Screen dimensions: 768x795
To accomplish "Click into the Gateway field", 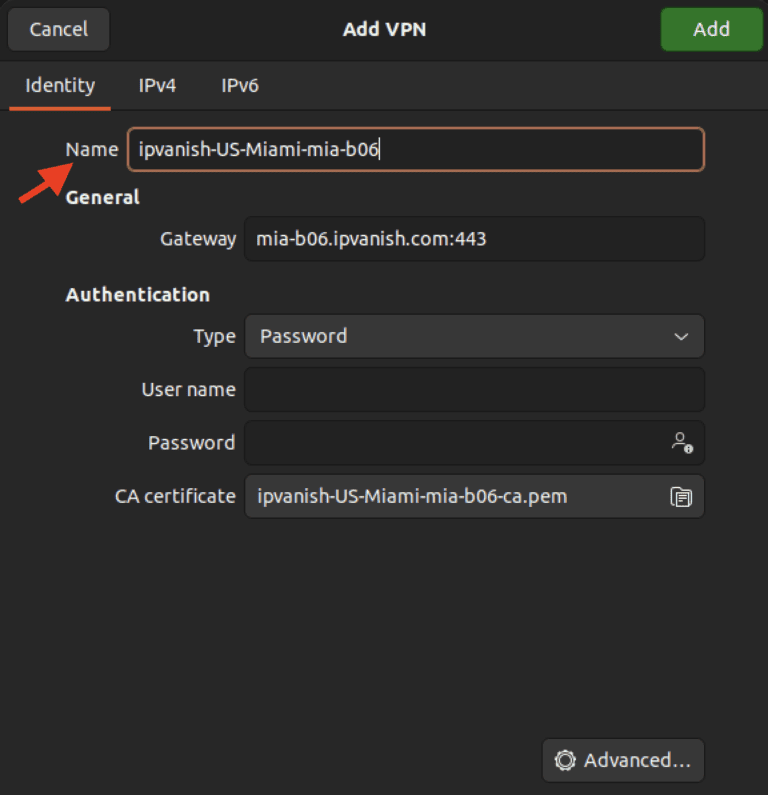I will pos(473,239).
